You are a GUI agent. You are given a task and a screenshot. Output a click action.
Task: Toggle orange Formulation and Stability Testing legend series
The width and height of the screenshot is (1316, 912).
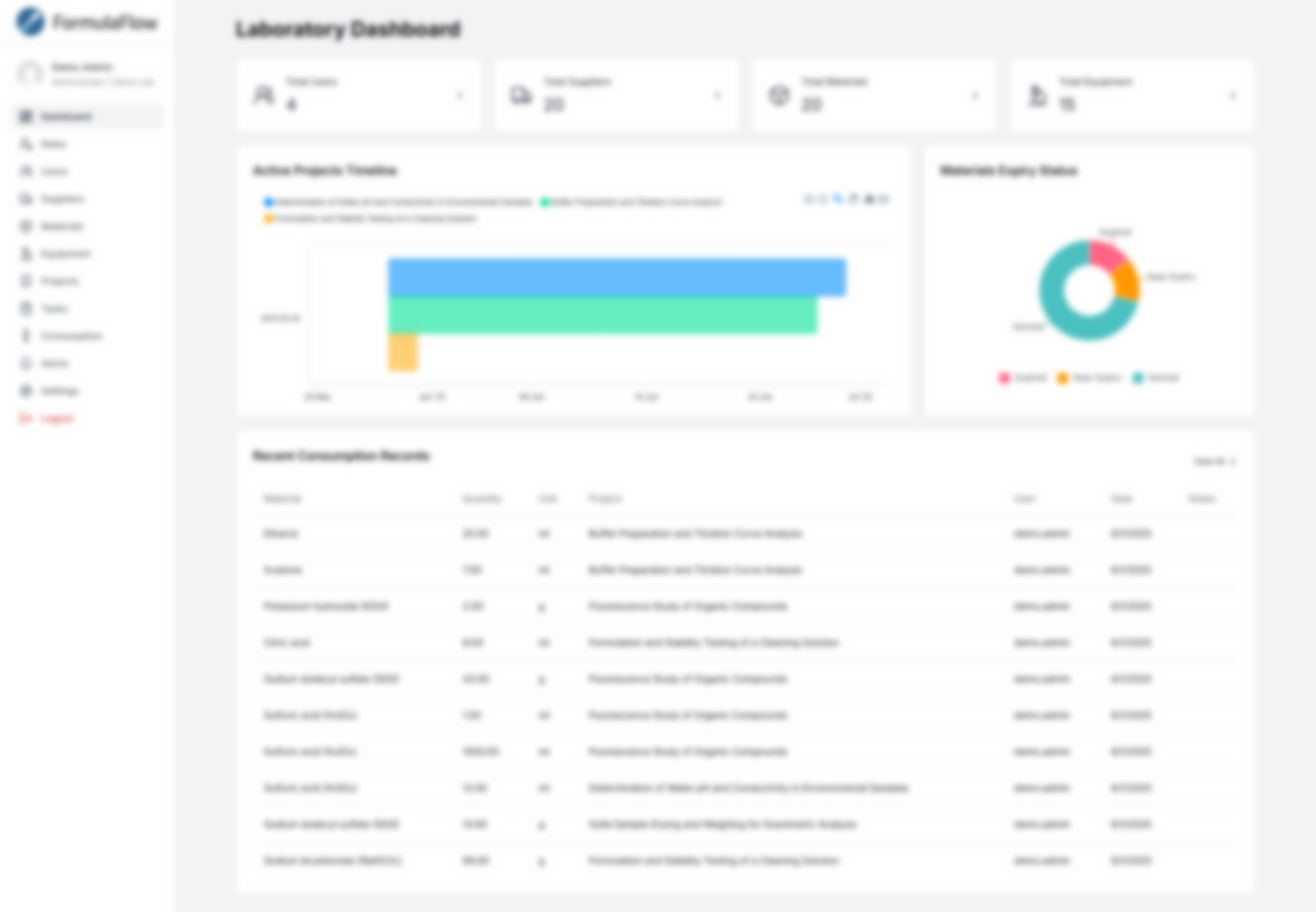[x=370, y=218]
